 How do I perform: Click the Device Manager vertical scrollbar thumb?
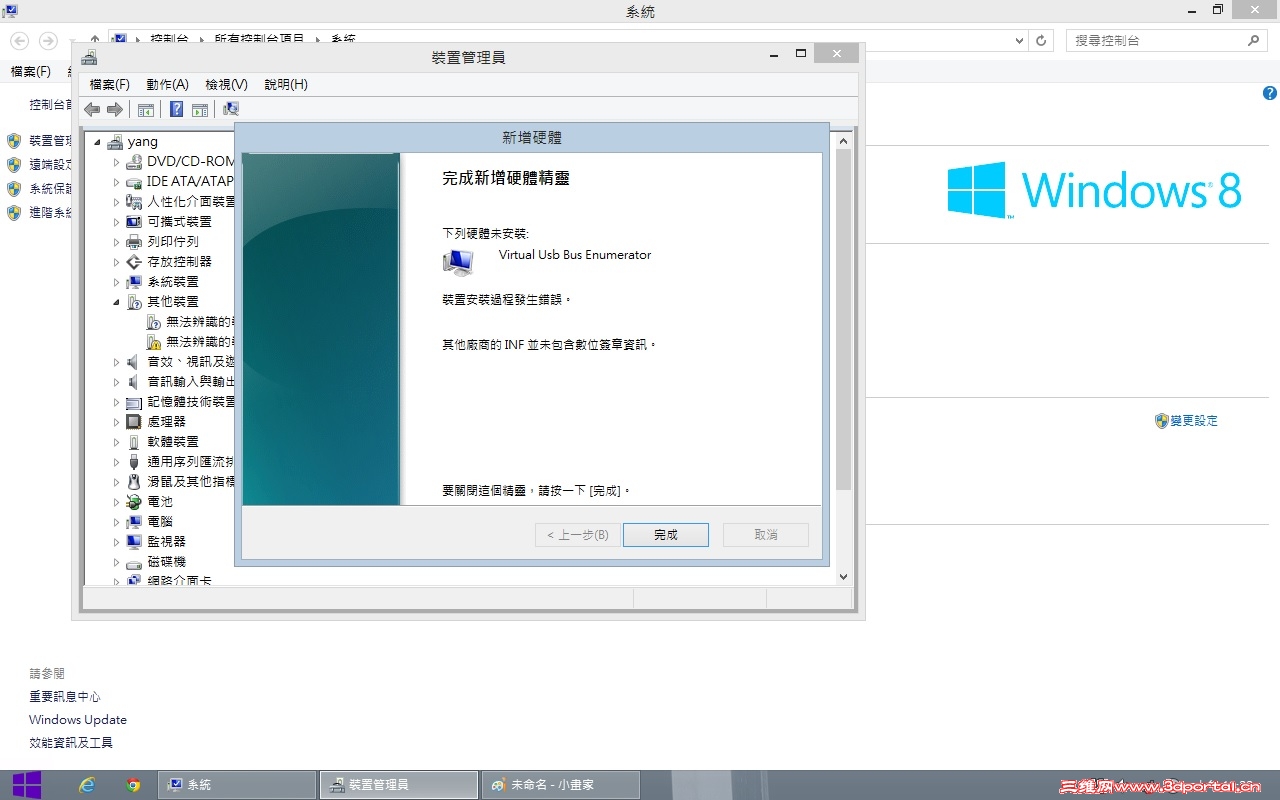[x=843, y=320]
